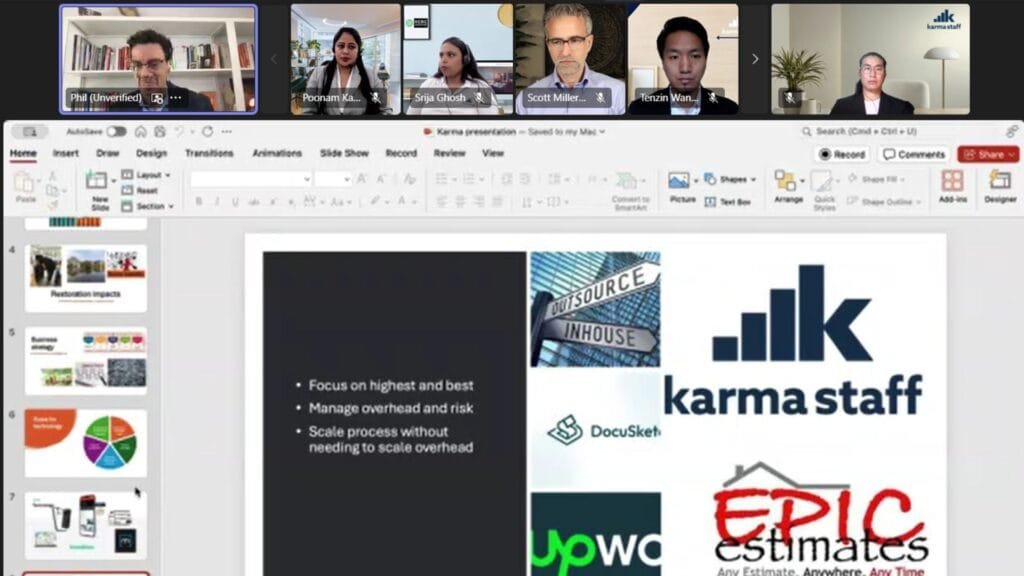Open the View ribbon tab
The image size is (1024, 576).
(x=493, y=153)
